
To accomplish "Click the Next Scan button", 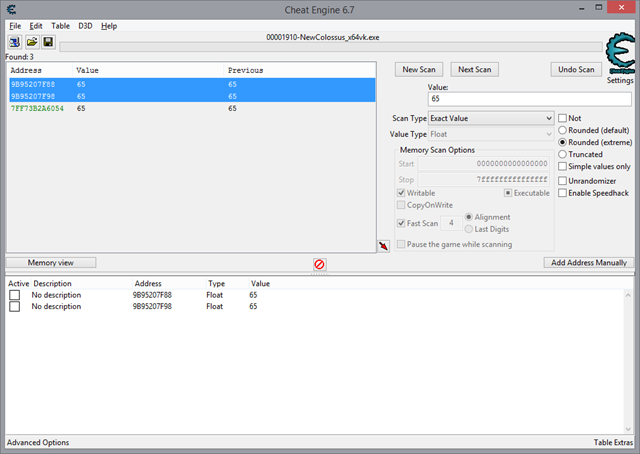I will pos(473,69).
